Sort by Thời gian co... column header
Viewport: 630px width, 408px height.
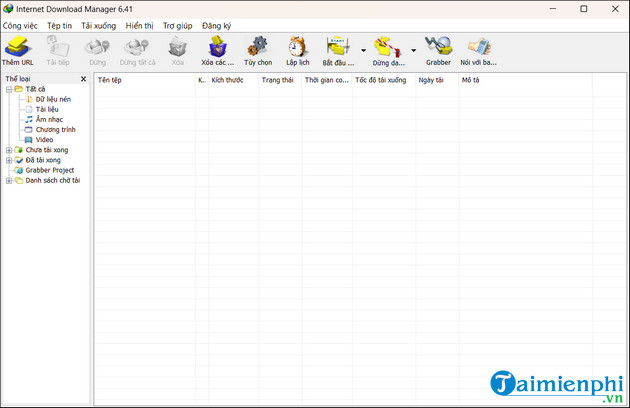click(x=327, y=80)
